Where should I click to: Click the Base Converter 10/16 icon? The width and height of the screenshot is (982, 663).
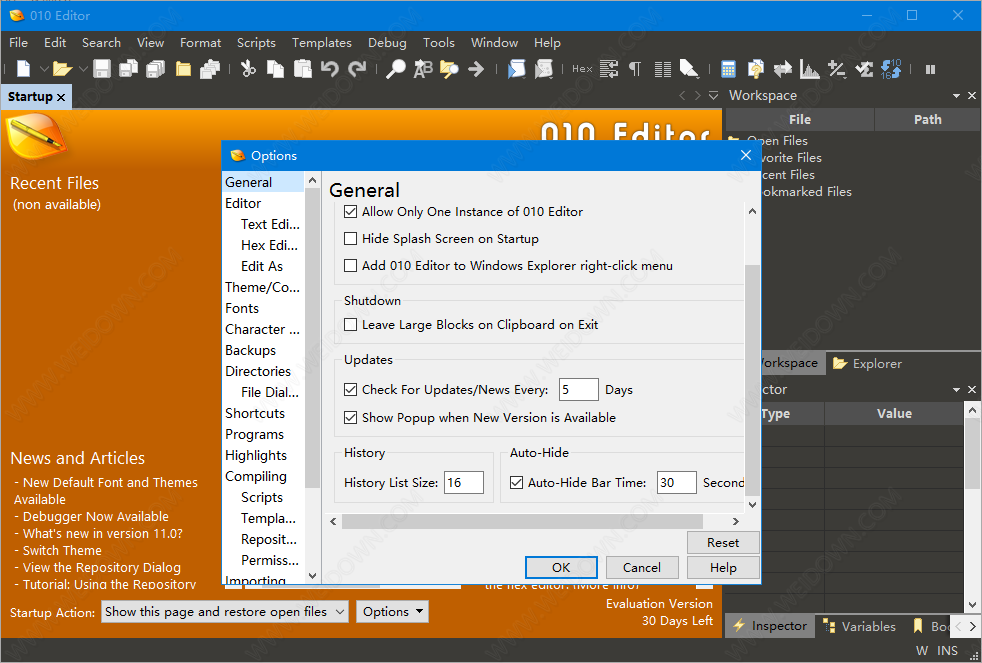891,69
